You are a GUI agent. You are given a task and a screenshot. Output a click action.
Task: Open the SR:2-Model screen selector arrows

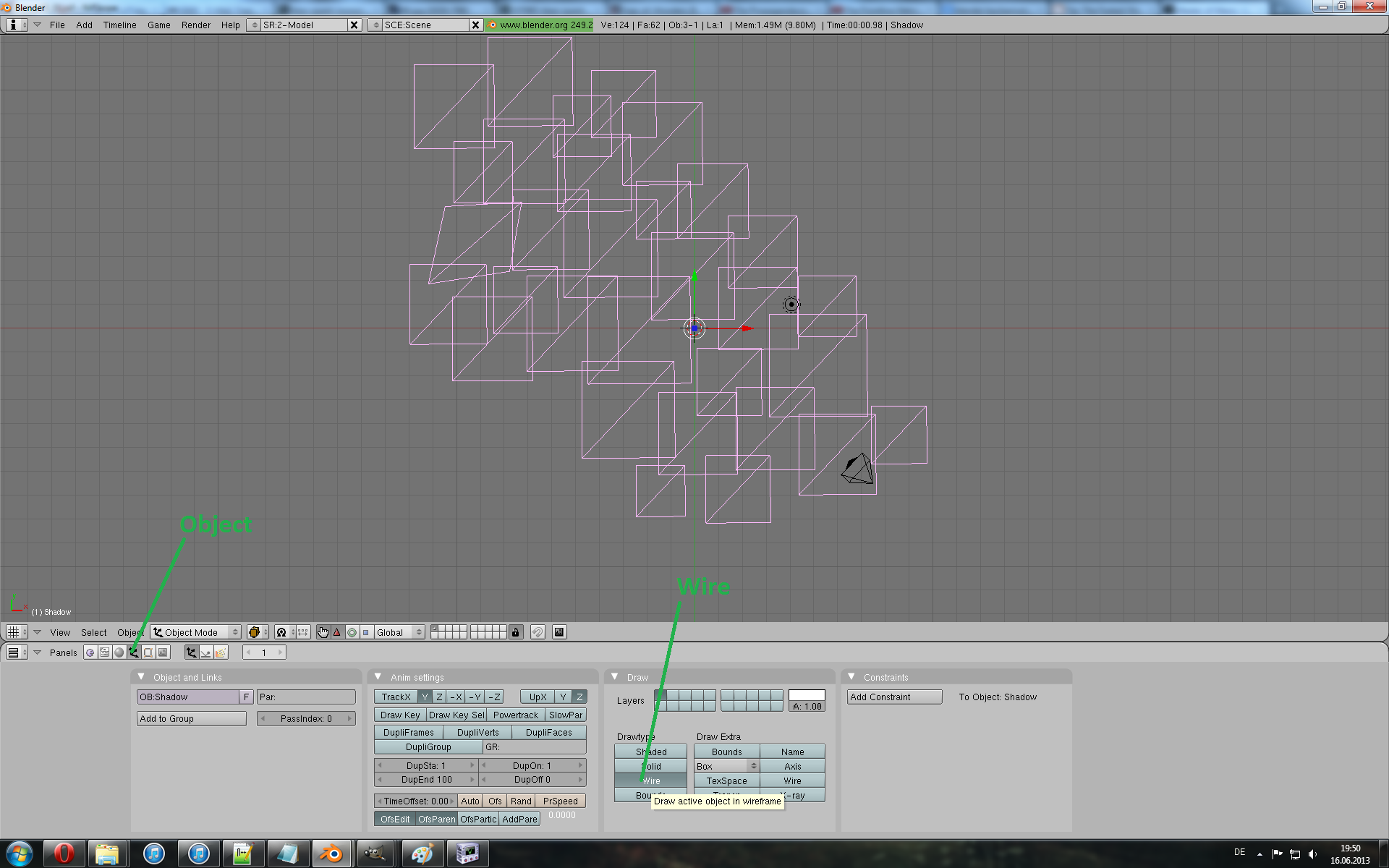[x=254, y=25]
